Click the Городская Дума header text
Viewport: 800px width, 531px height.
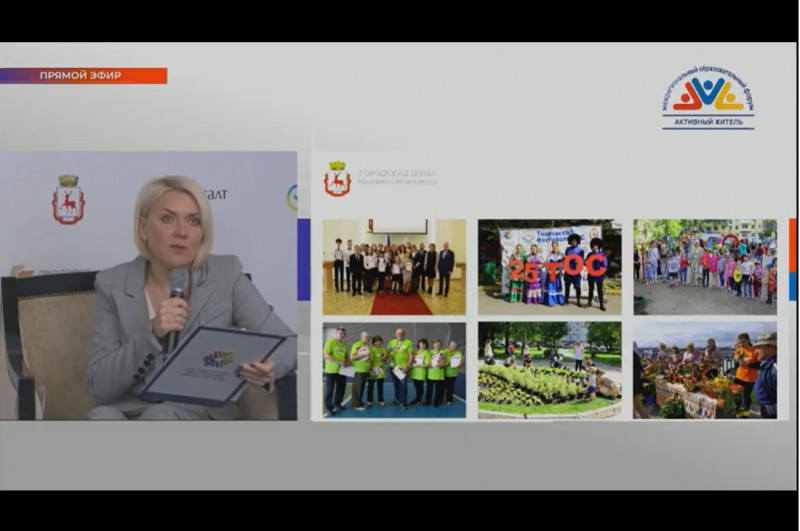tap(397, 177)
